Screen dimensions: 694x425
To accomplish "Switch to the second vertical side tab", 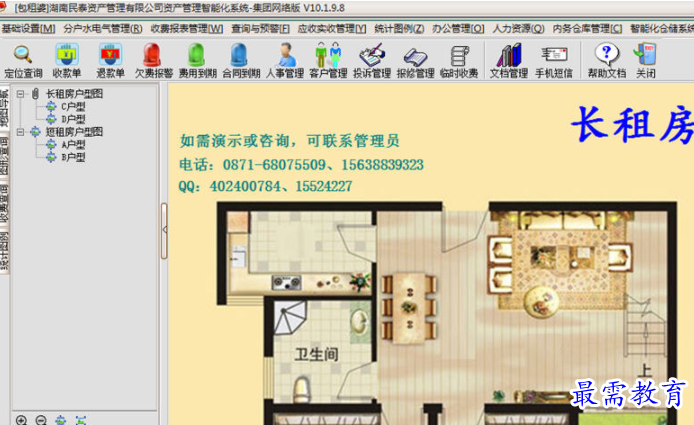I will tap(4, 156).
